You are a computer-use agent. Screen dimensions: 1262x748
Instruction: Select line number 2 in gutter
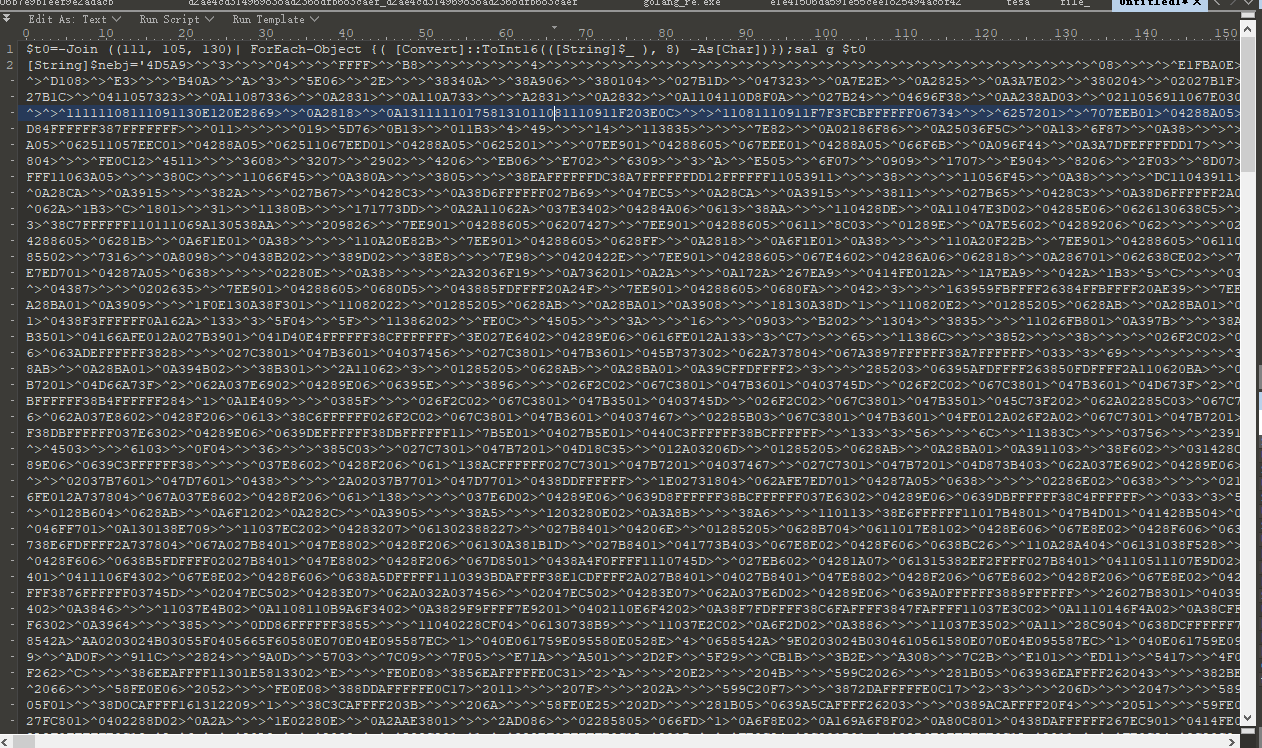coord(9,65)
